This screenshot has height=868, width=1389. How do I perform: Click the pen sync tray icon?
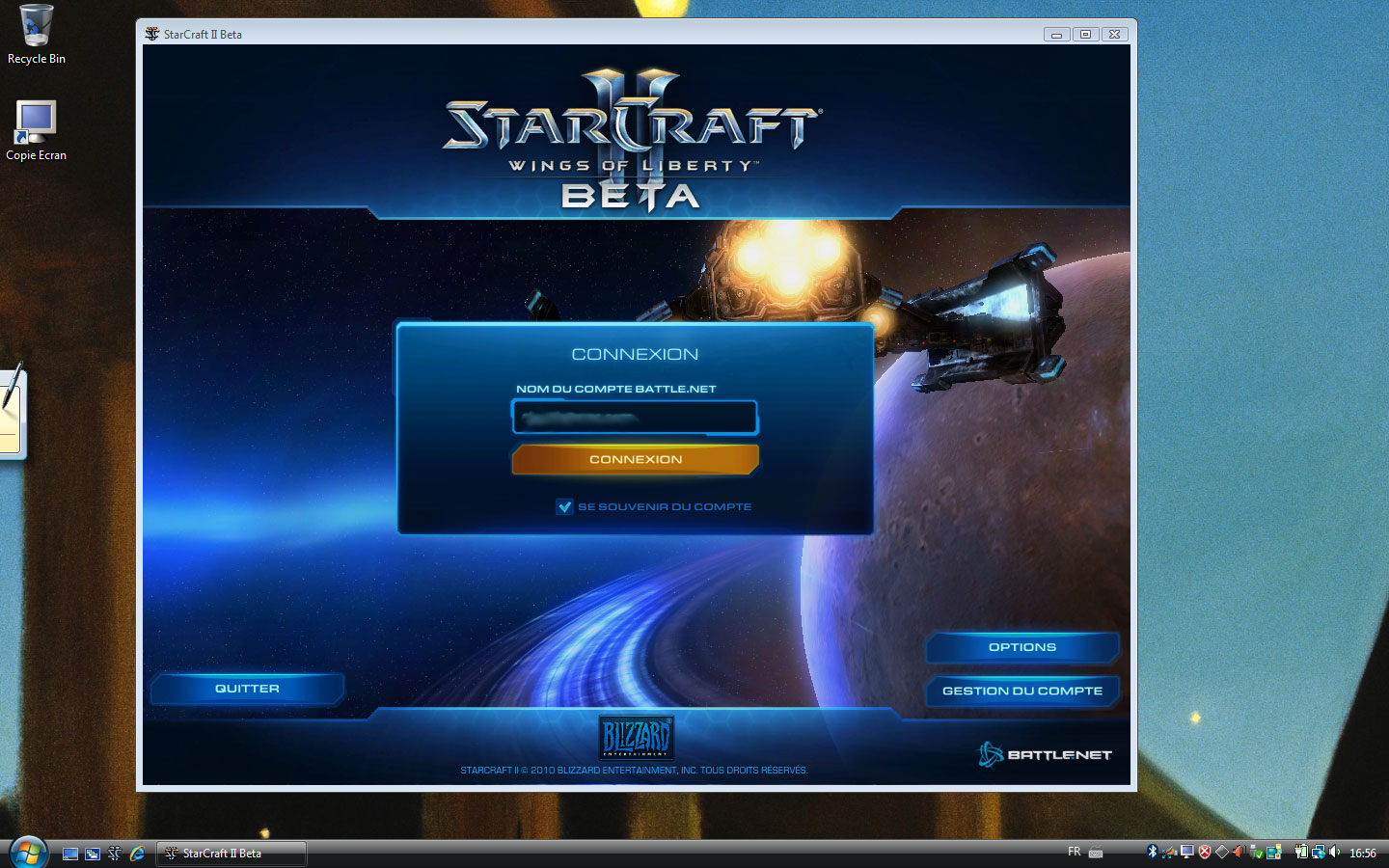(1169, 852)
